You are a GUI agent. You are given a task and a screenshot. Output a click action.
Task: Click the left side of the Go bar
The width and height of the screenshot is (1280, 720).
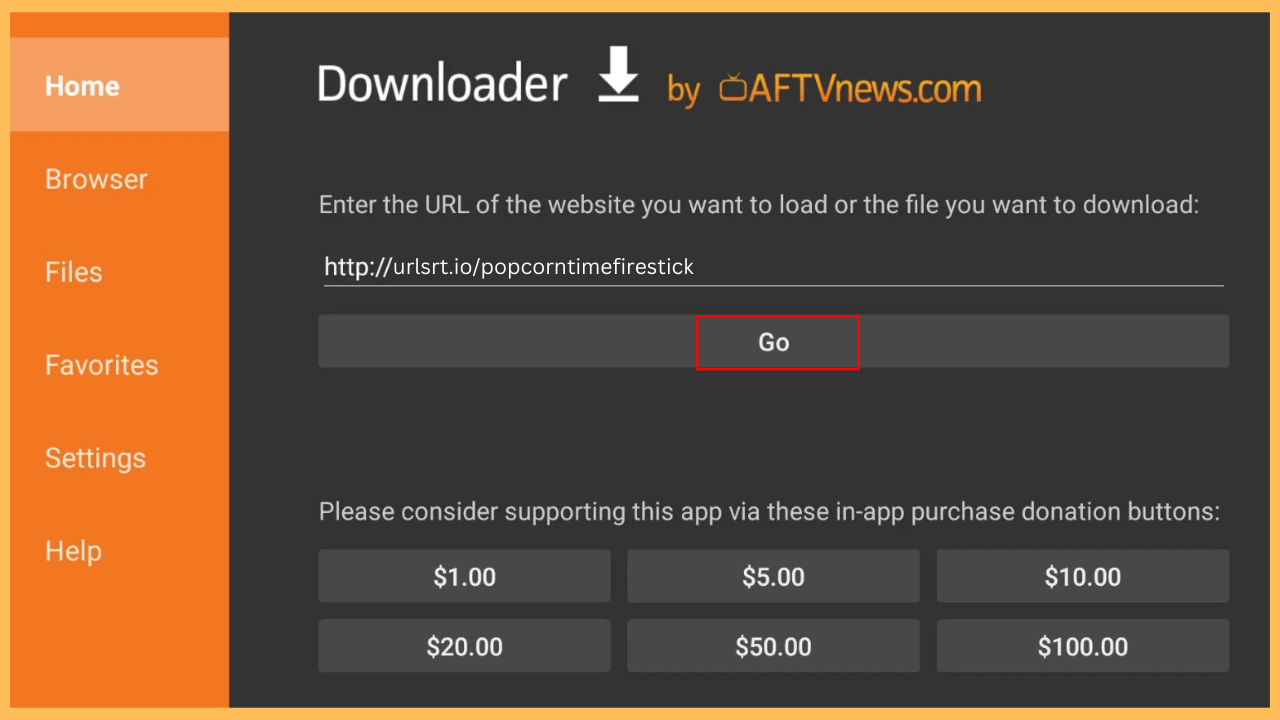point(507,341)
